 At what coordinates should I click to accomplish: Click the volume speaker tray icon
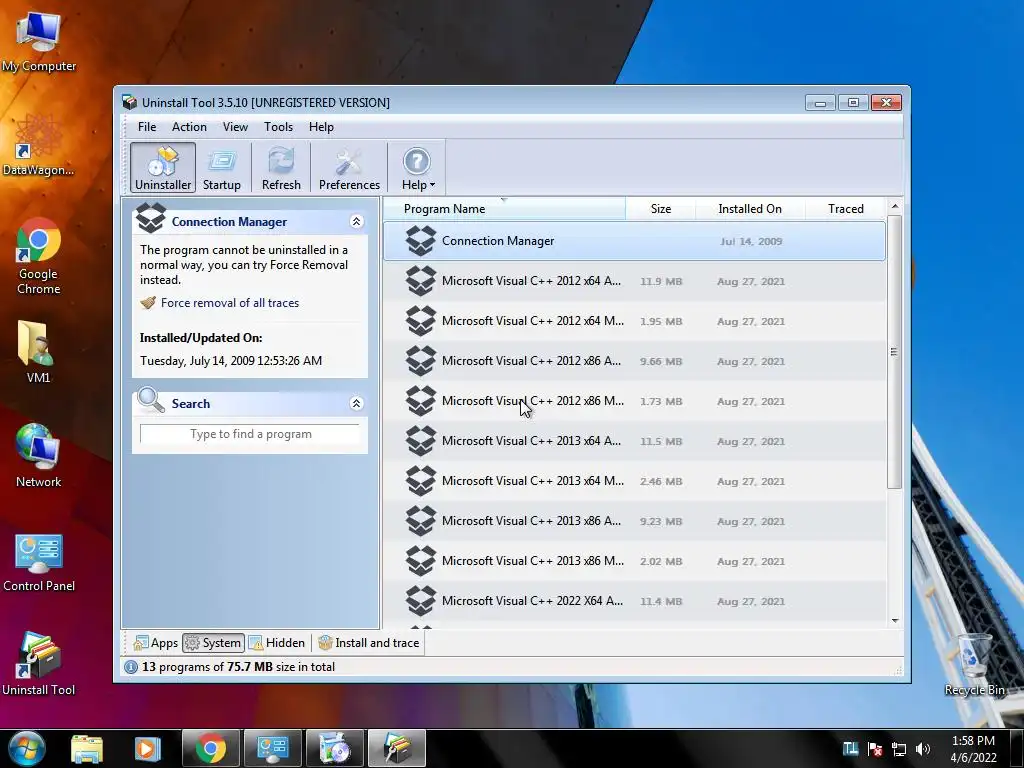pyautogui.click(x=922, y=749)
